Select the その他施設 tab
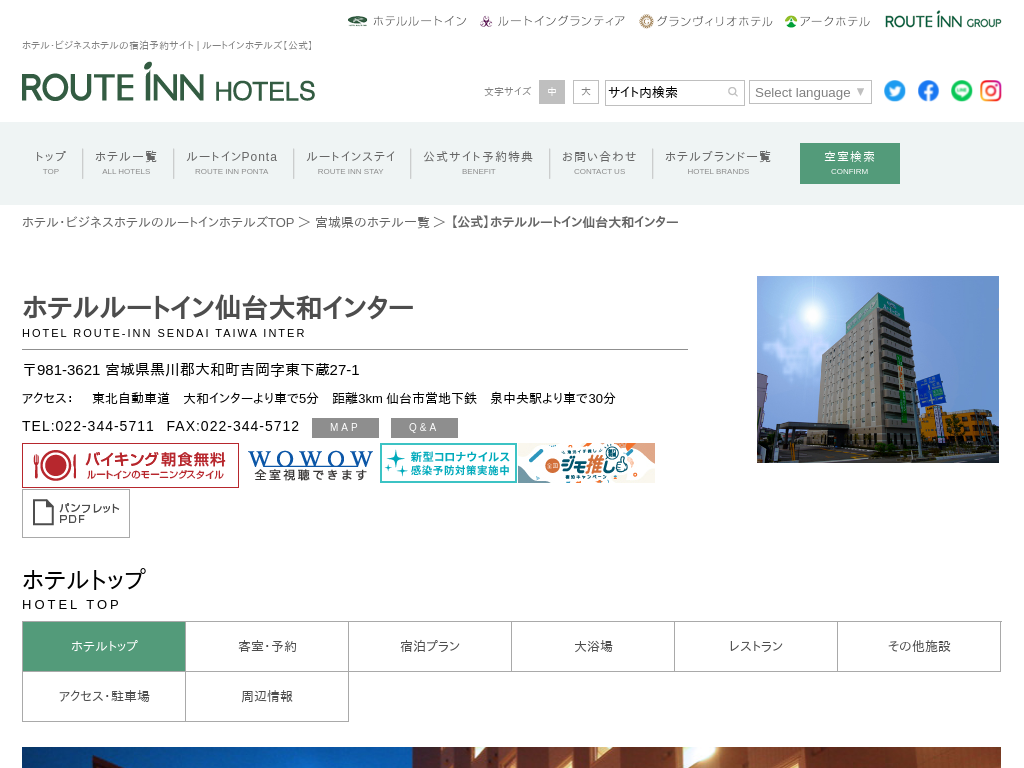Screen dimensions: 1024x768 click(x=919, y=647)
